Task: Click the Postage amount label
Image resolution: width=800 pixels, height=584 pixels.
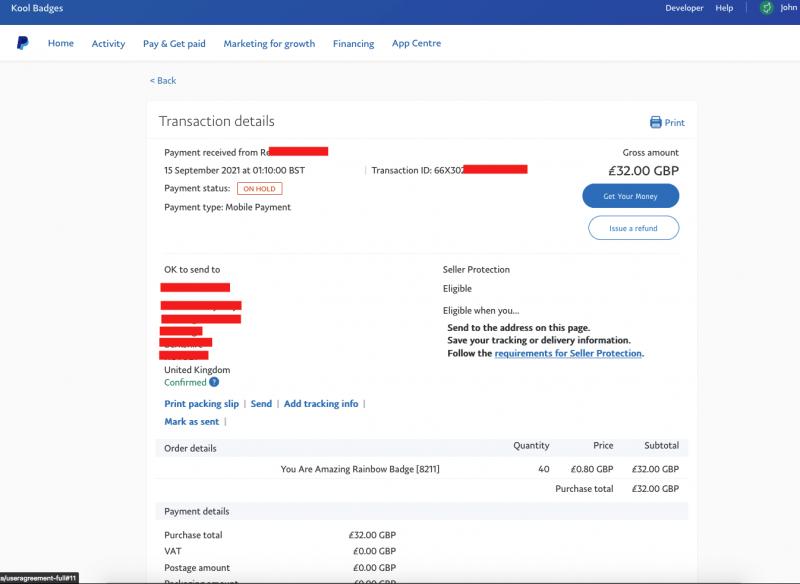Action: point(197,568)
